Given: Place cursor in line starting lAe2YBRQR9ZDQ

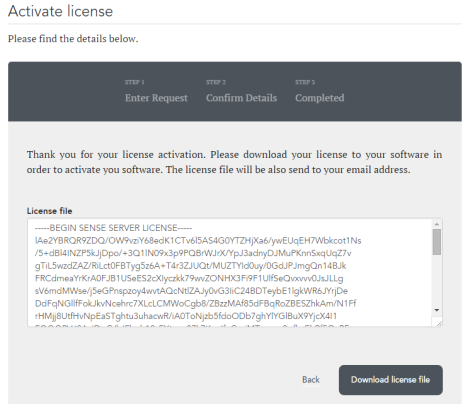Looking at the screenshot, I should (x=198, y=241).
